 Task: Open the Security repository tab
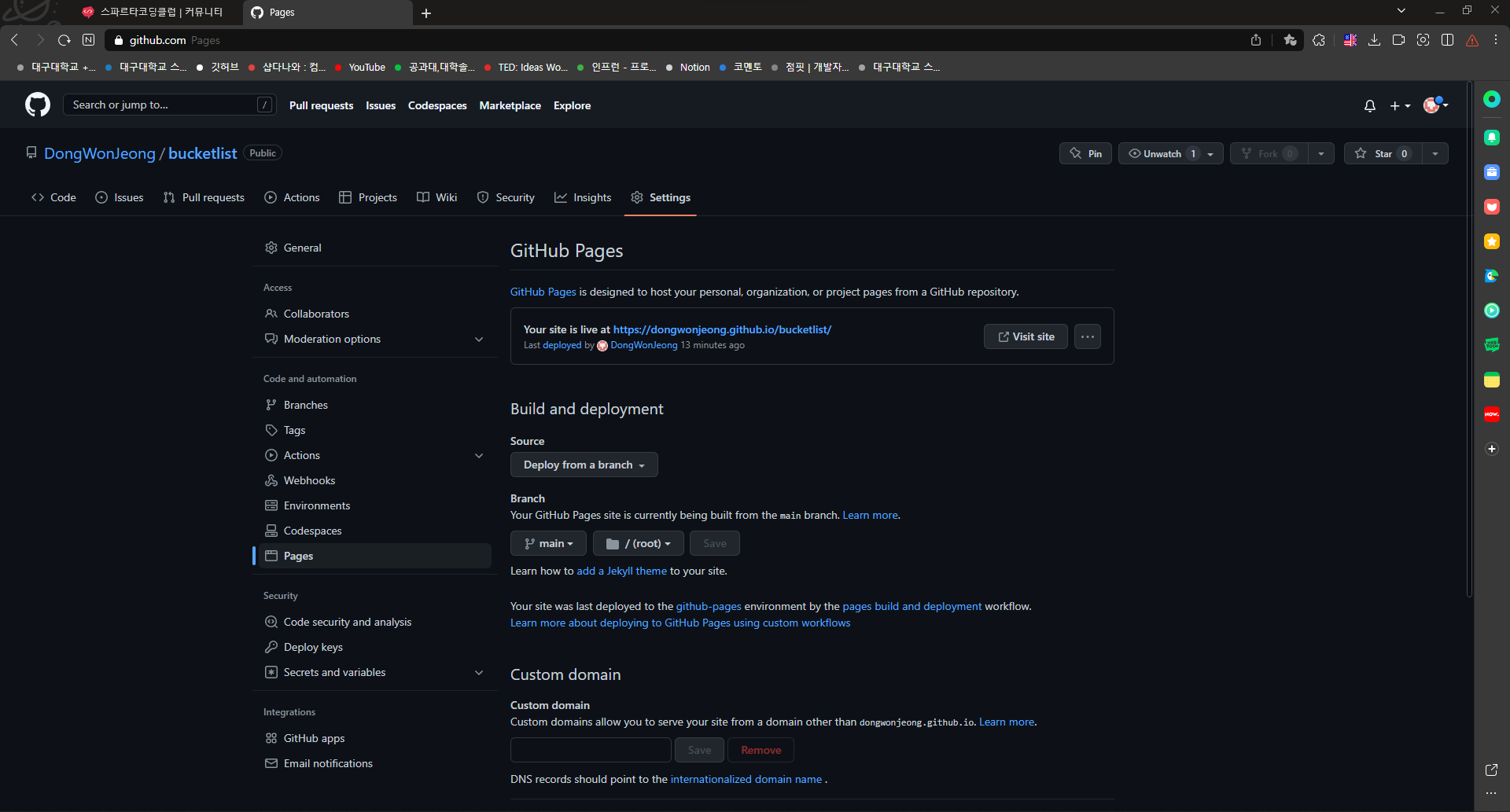[506, 197]
